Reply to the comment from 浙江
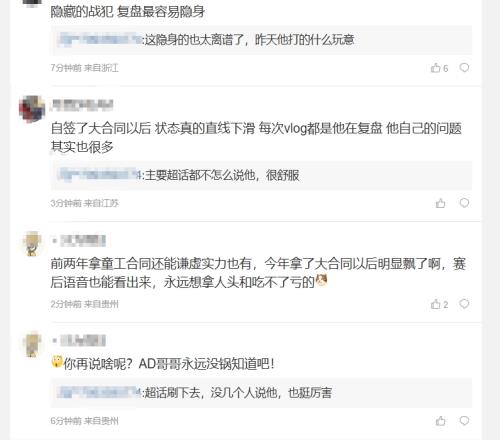The image size is (500, 440). (x=464, y=68)
